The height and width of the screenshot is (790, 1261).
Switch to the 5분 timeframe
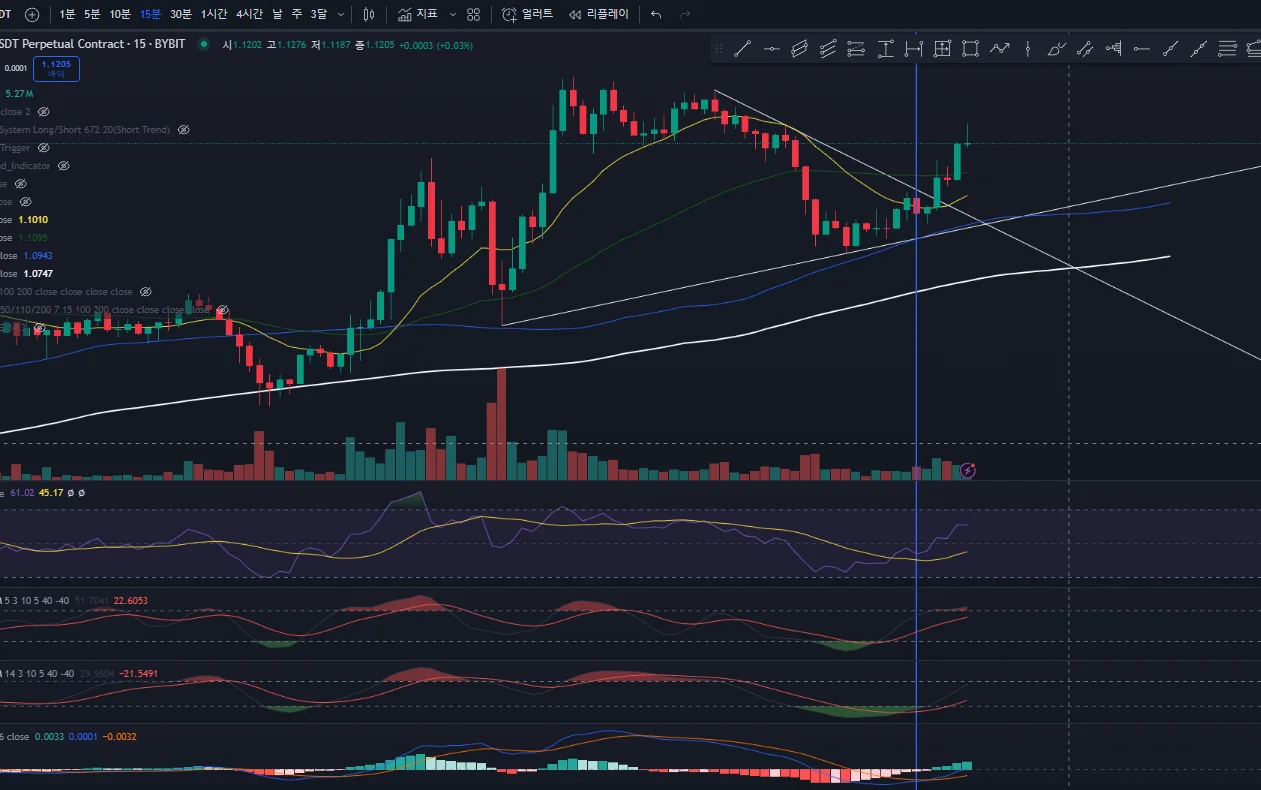92,14
